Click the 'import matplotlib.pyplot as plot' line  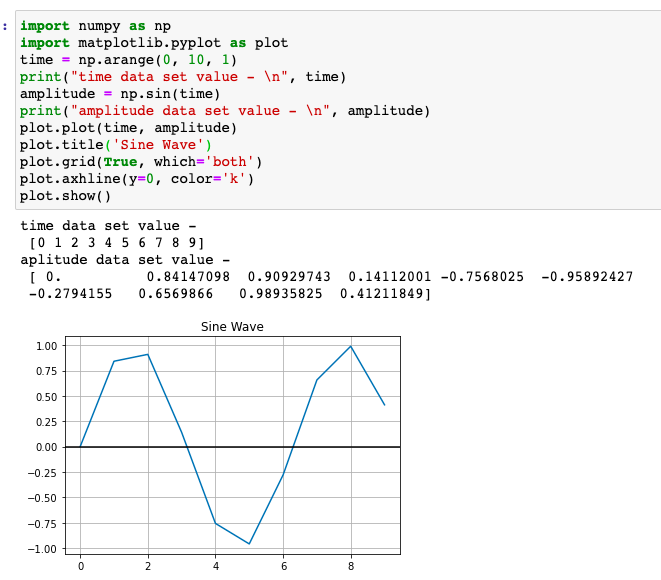coord(154,43)
